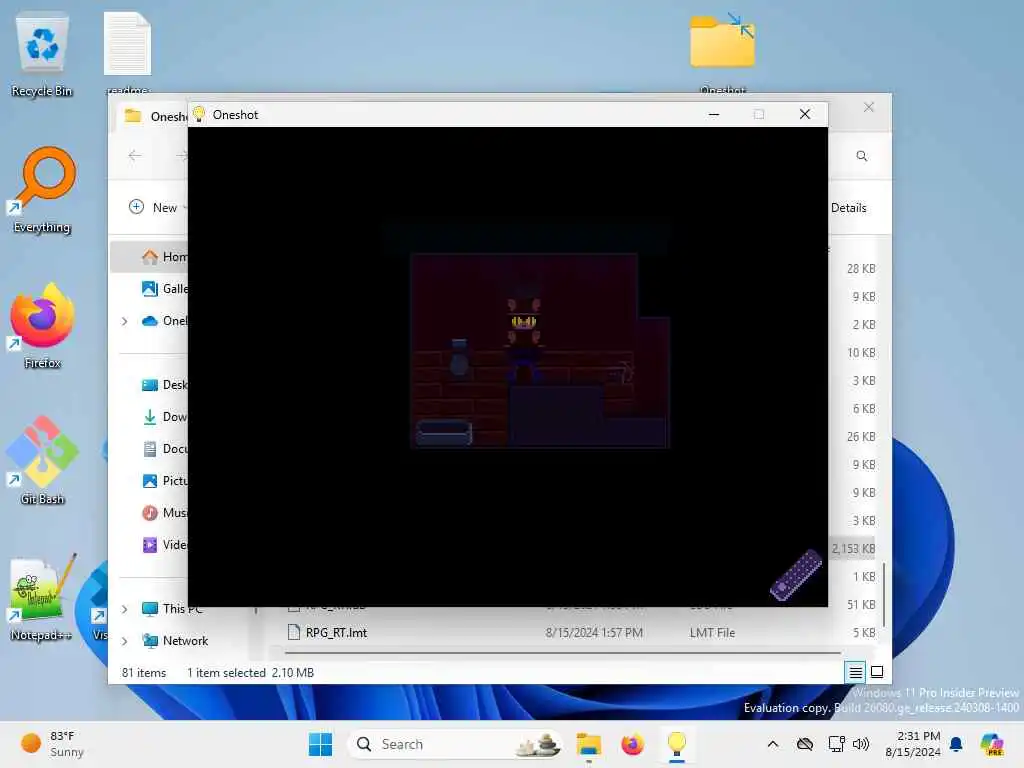Click the New button in File Explorer
Viewport: 1024px width, 768px height.
[x=154, y=207]
